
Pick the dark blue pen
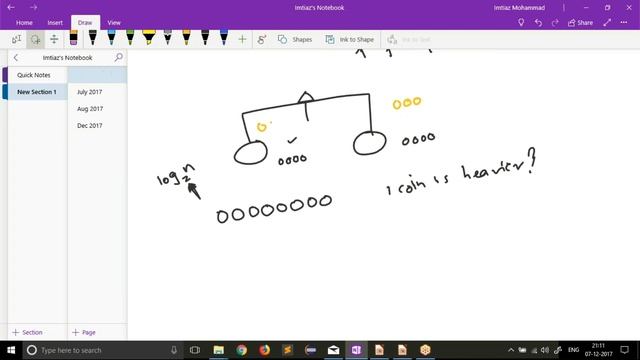tap(224, 38)
